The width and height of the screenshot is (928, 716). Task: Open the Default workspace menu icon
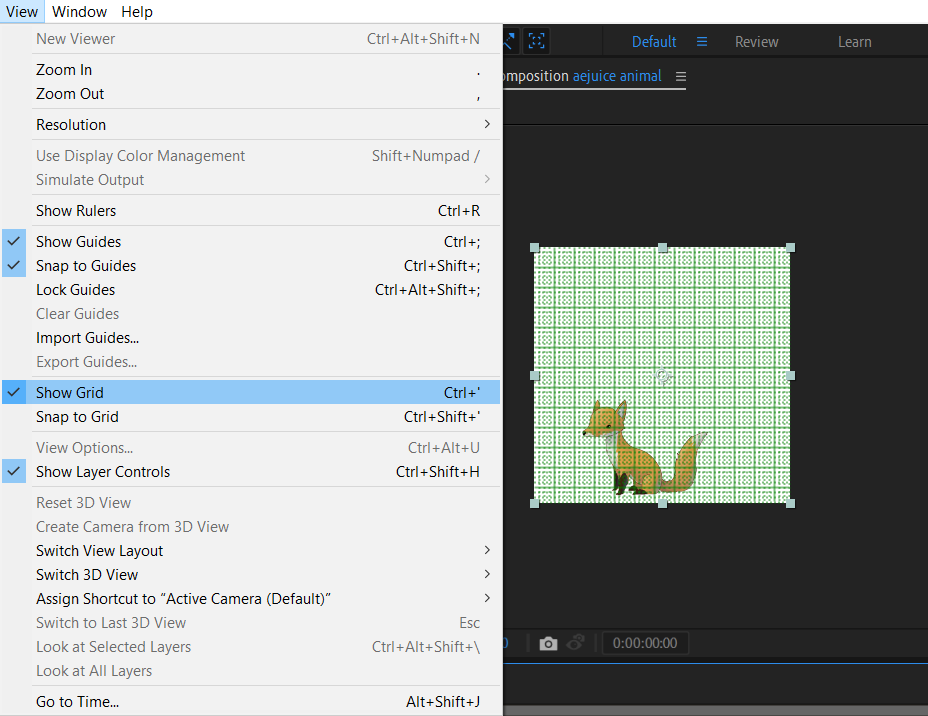click(702, 42)
